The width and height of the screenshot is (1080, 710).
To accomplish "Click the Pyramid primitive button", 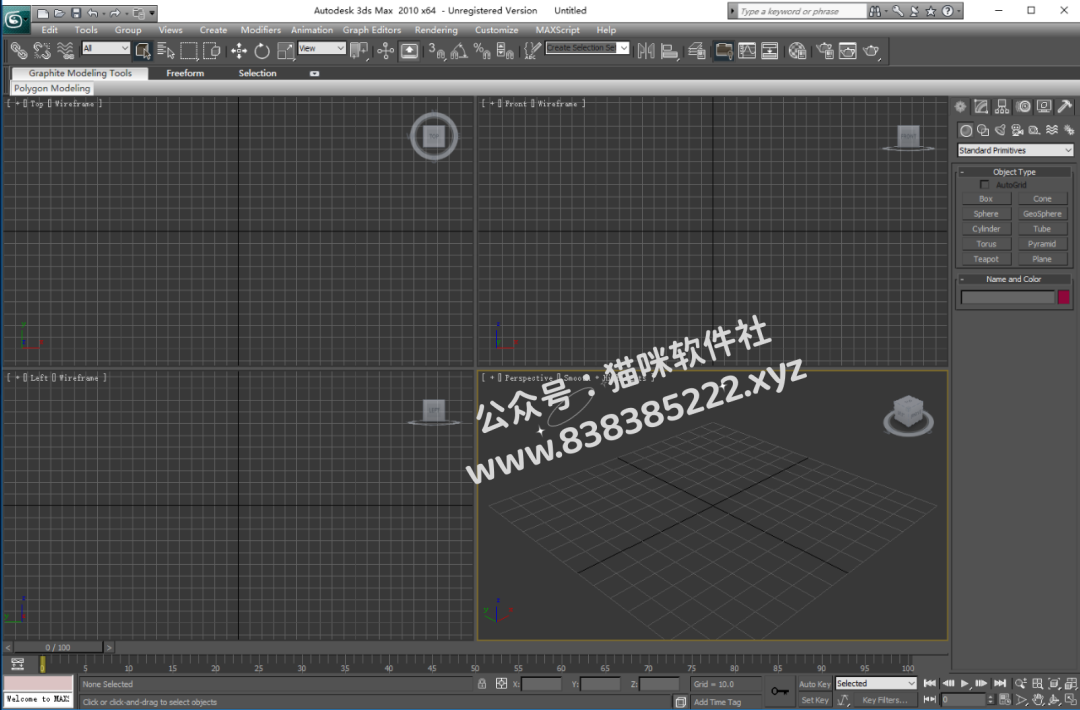I will click(x=1042, y=244).
